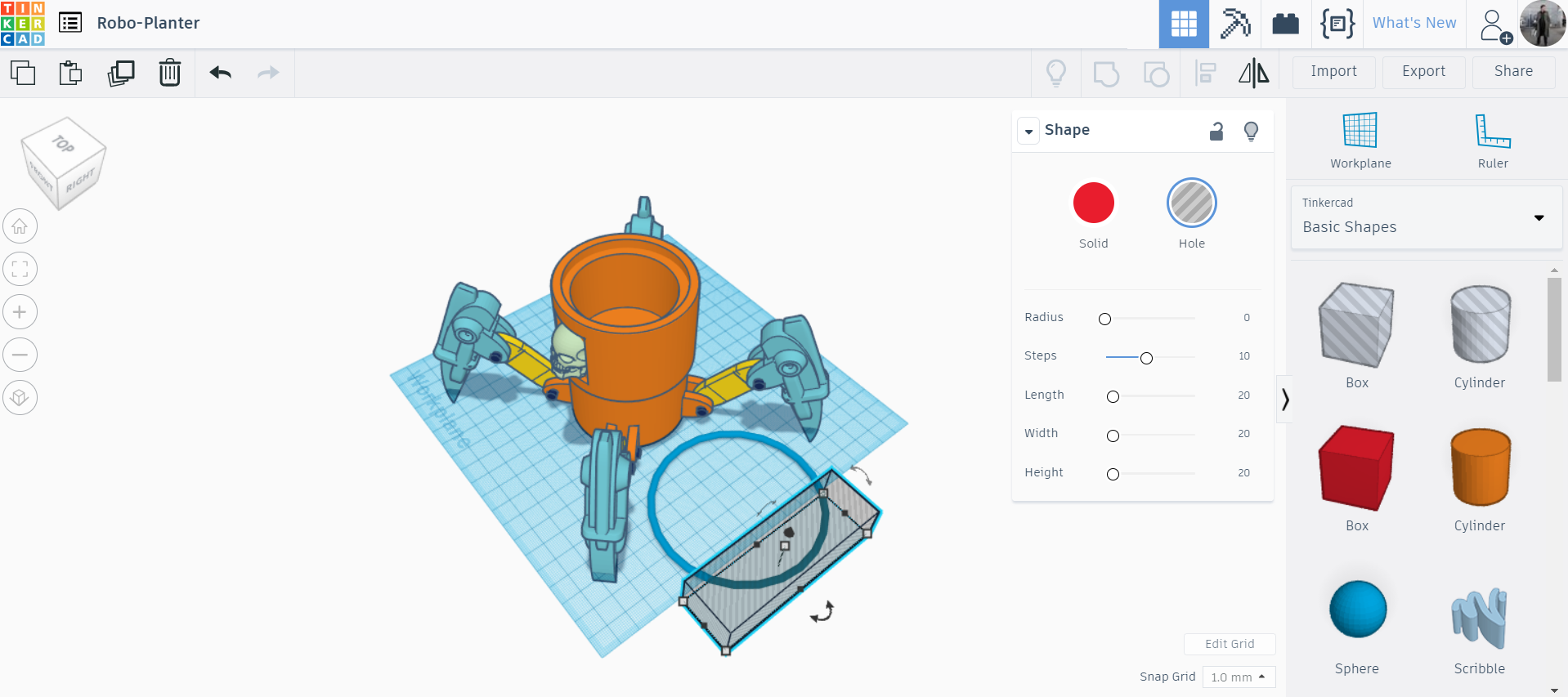Delete the selected shape with trash icon

coord(170,73)
